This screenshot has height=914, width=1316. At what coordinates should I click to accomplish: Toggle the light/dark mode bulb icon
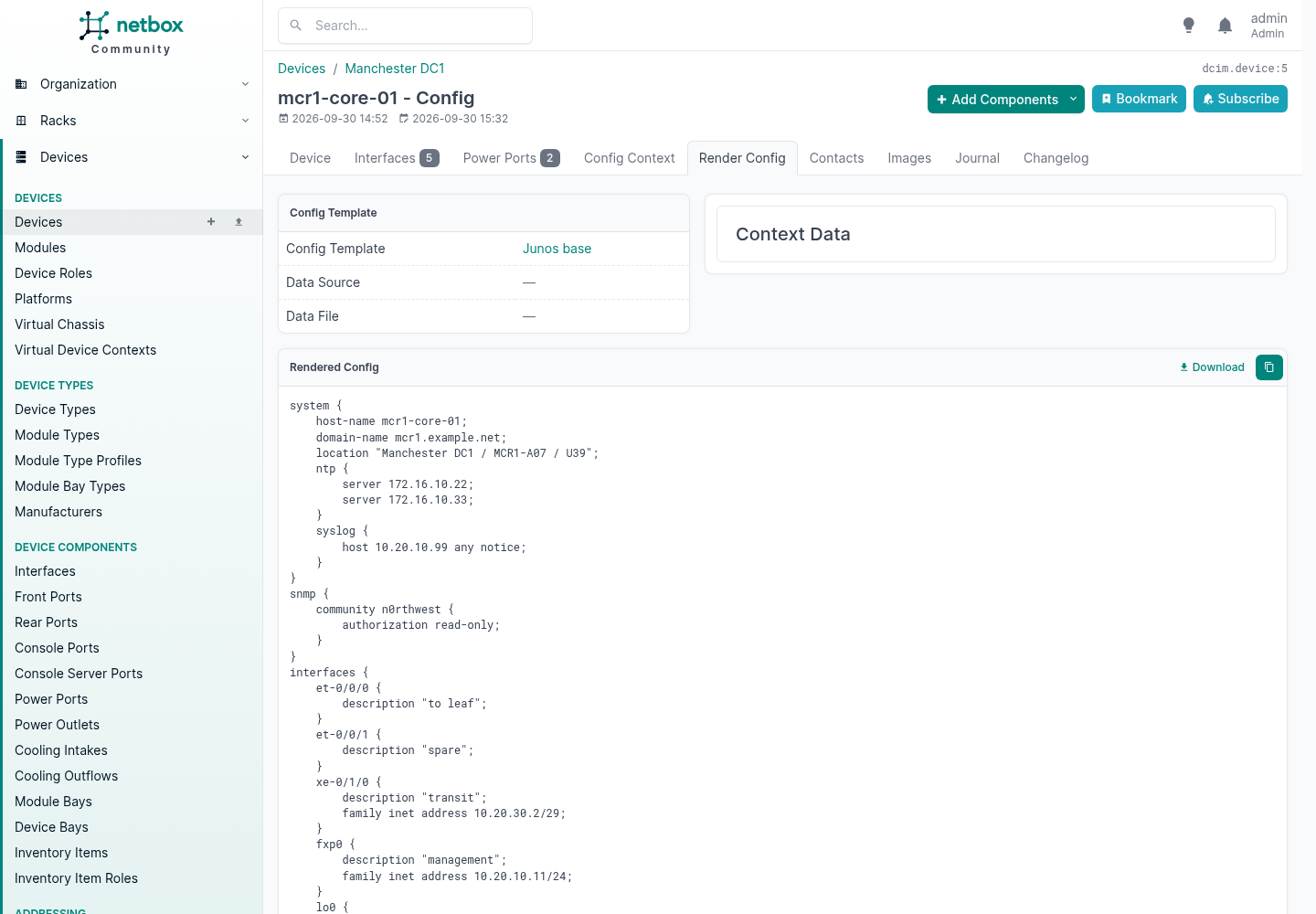(x=1188, y=26)
